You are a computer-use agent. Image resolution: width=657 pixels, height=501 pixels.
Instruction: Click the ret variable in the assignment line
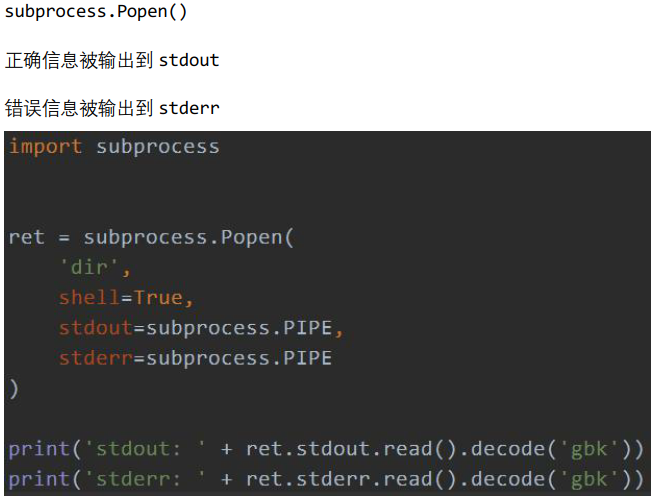27,237
